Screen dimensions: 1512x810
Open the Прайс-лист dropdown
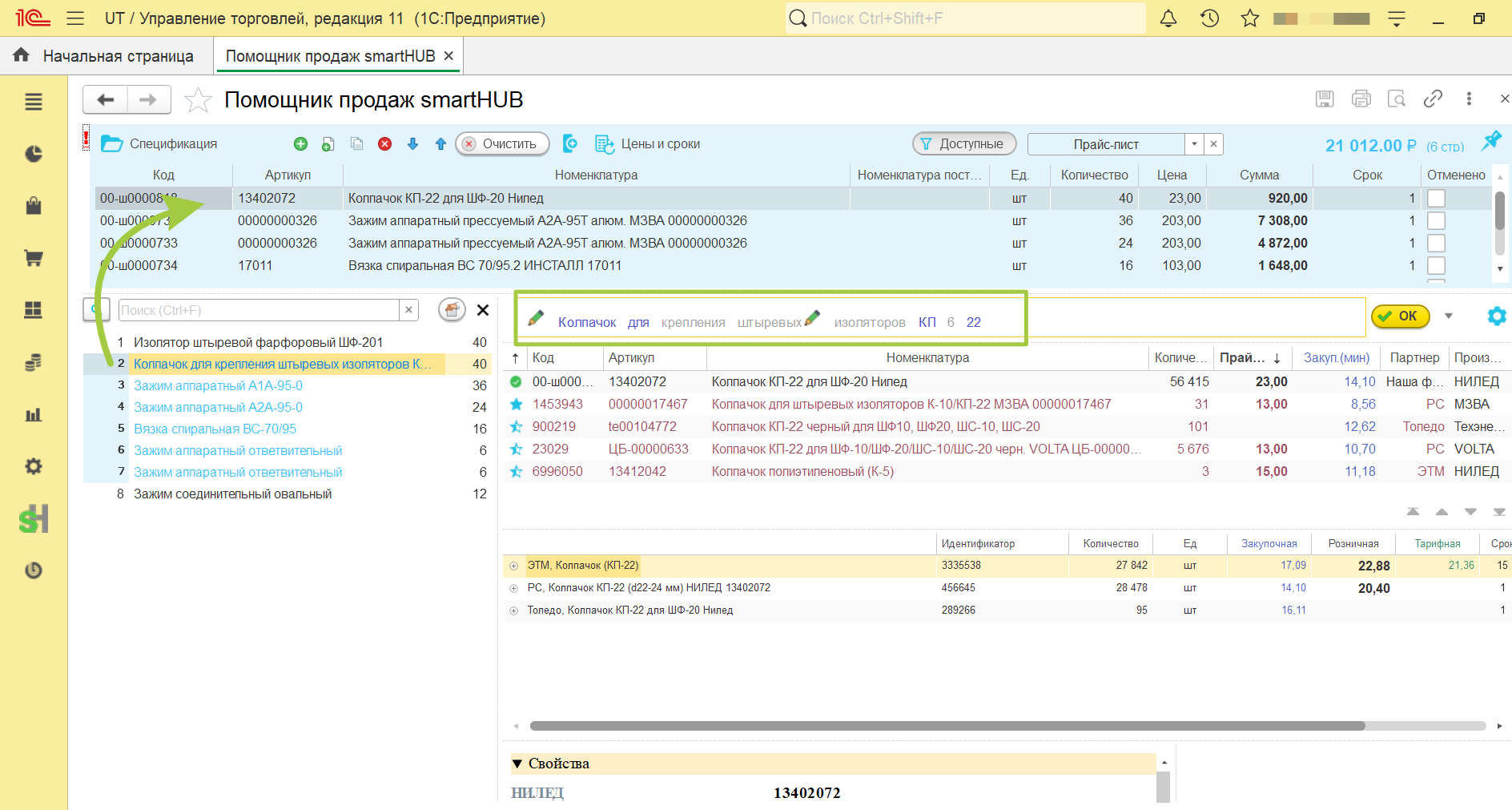coord(1194,144)
